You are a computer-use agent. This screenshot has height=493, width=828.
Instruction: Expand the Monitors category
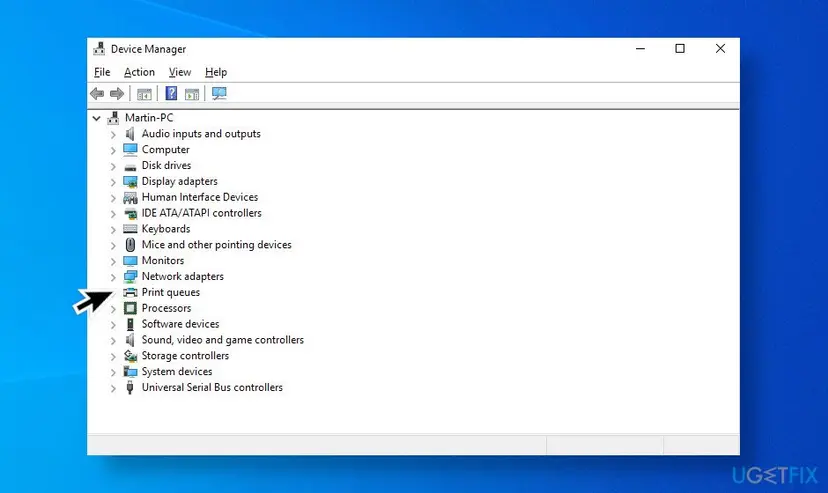pos(113,261)
